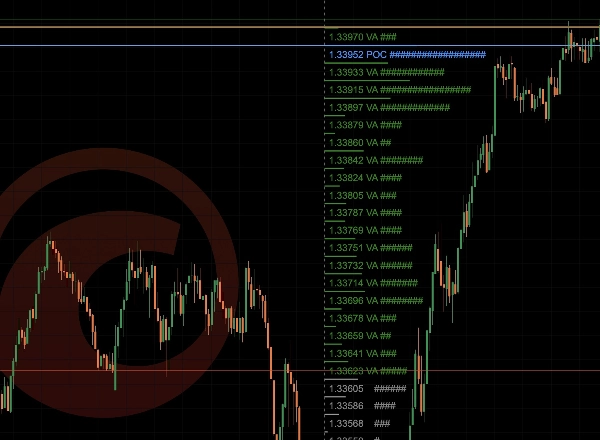Click the 1.33732 VA level
Viewport: 600px width, 440px height.
tap(370, 266)
